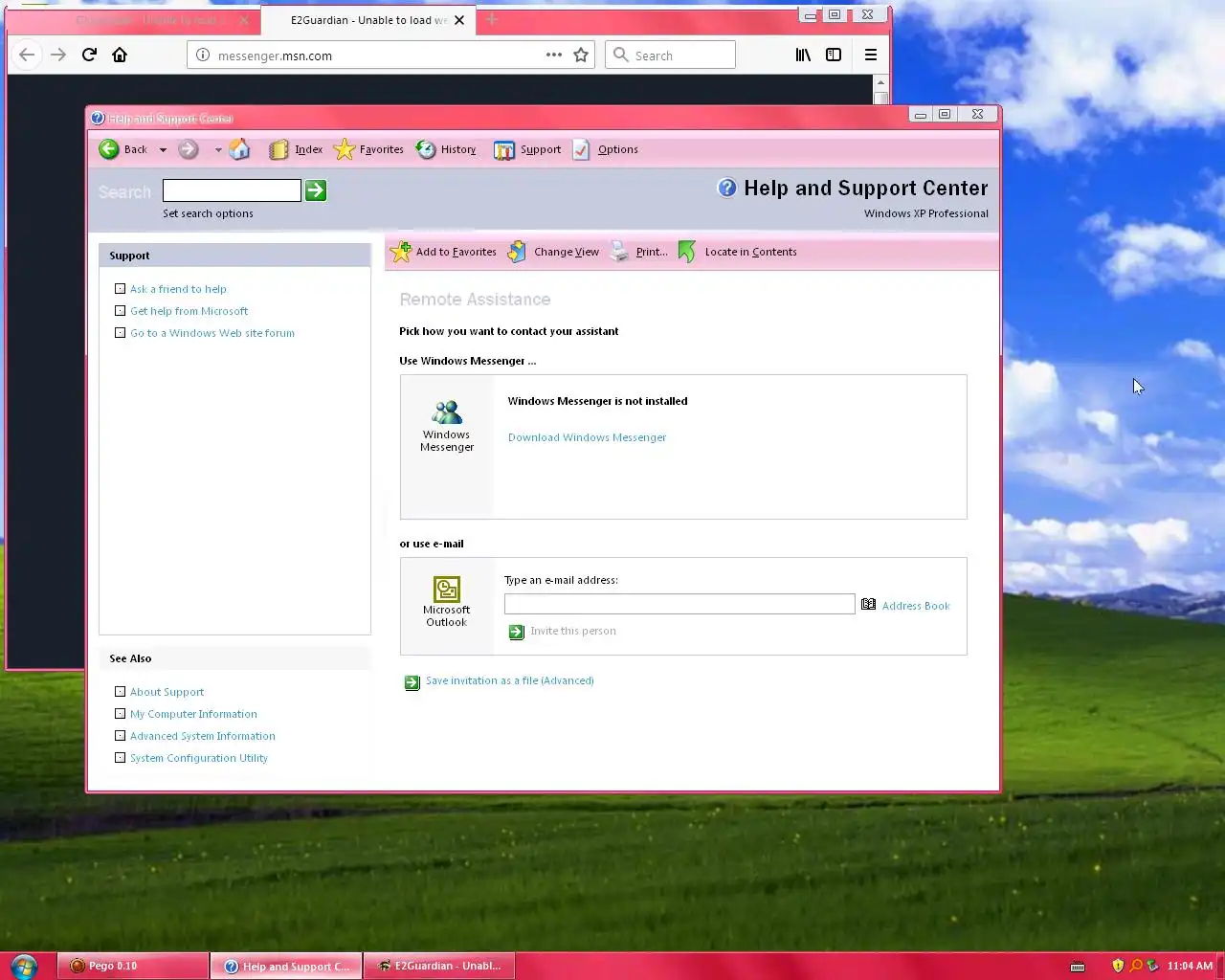The width and height of the screenshot is (1225, 980).
Task: Open Options in Help Center toolbar
Action: pyautogui.click(x=605, y=149)
